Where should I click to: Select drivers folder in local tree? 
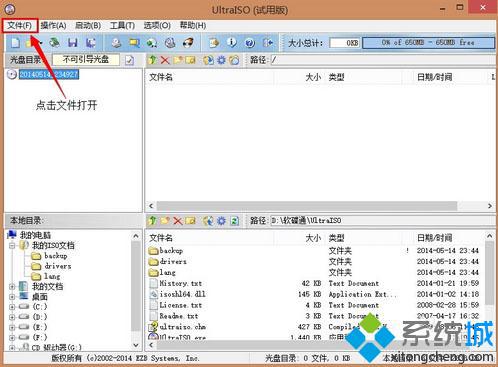point(58,266)
